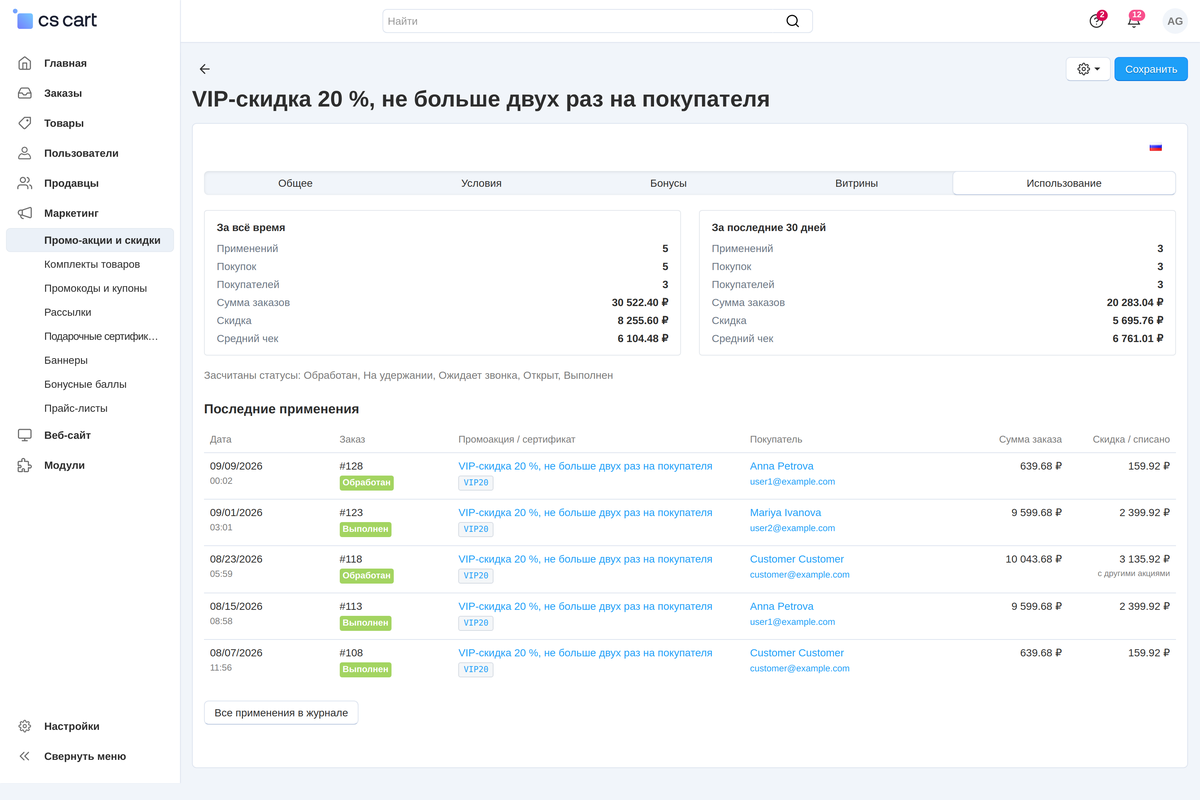Click the back arrow icon
The width and height of the screenshot is (1200, 800).
point(205,69)
